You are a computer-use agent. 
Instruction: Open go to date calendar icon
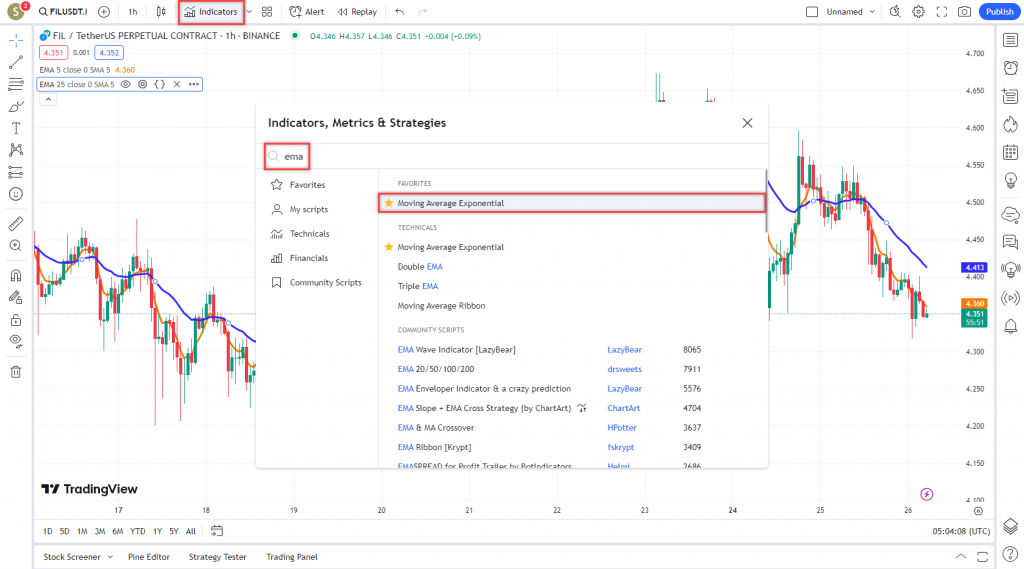217,531
